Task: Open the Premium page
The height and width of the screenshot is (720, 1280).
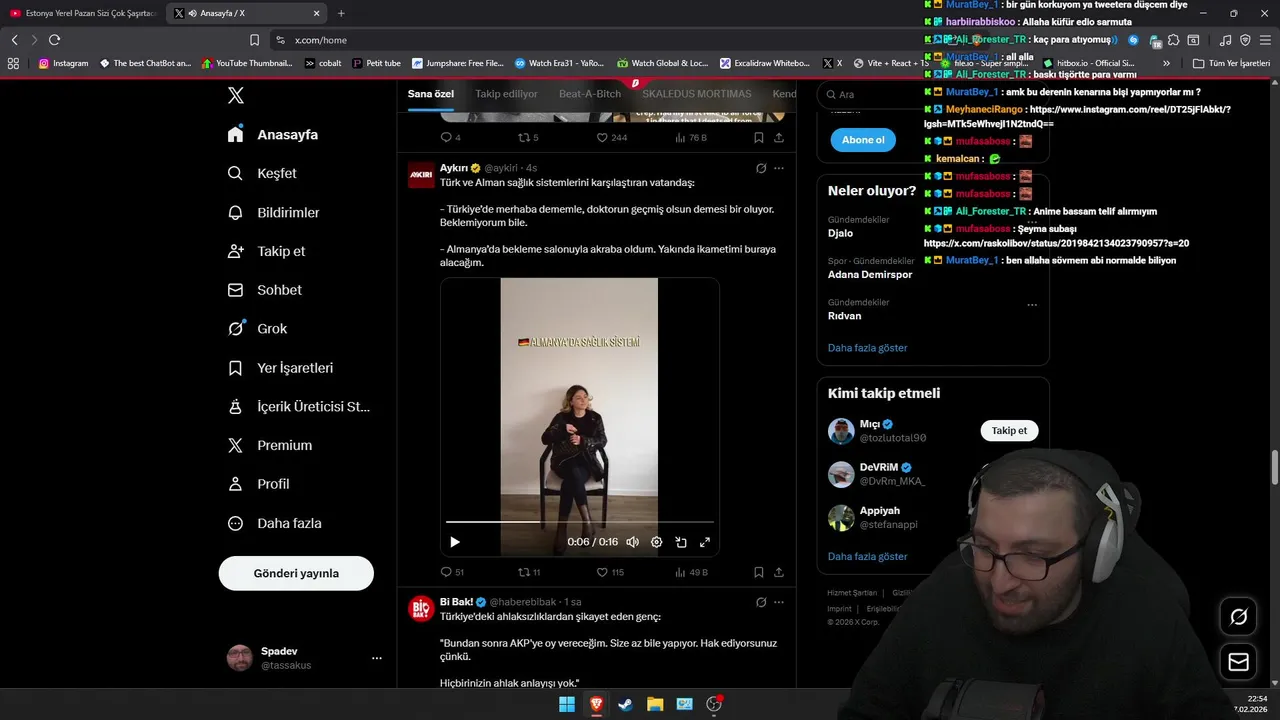Action: (x=270, y=445)
